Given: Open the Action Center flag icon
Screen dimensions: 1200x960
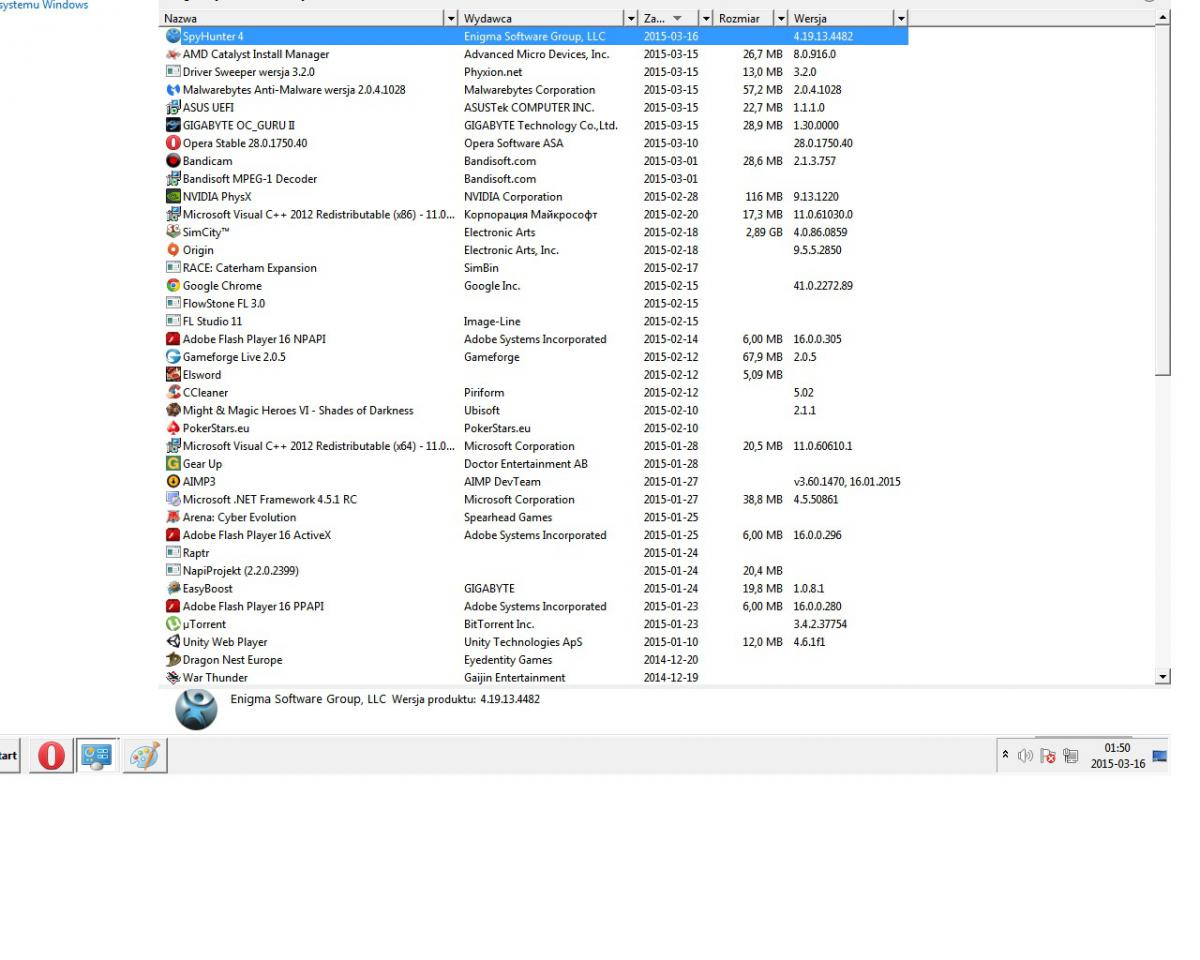Looking at the screenshot, I should coord(1046,756).
